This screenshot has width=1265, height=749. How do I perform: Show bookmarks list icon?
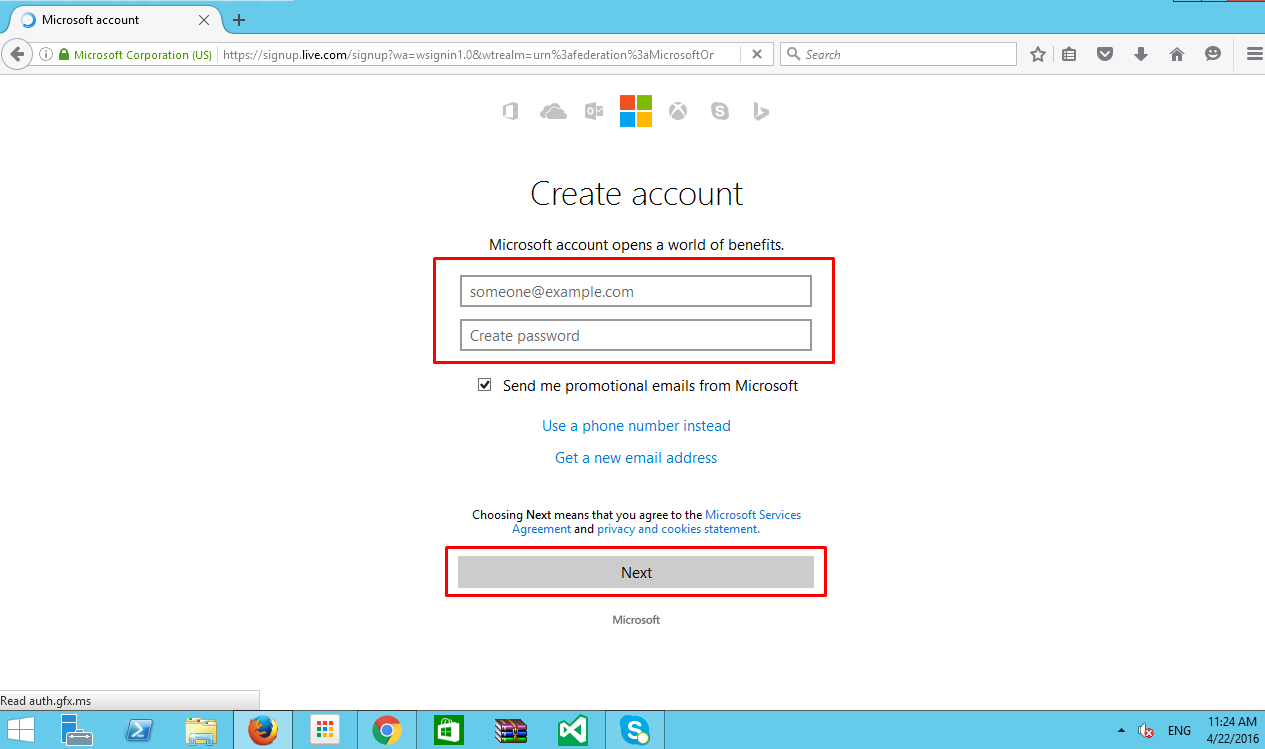click(x=1069, y=55)
